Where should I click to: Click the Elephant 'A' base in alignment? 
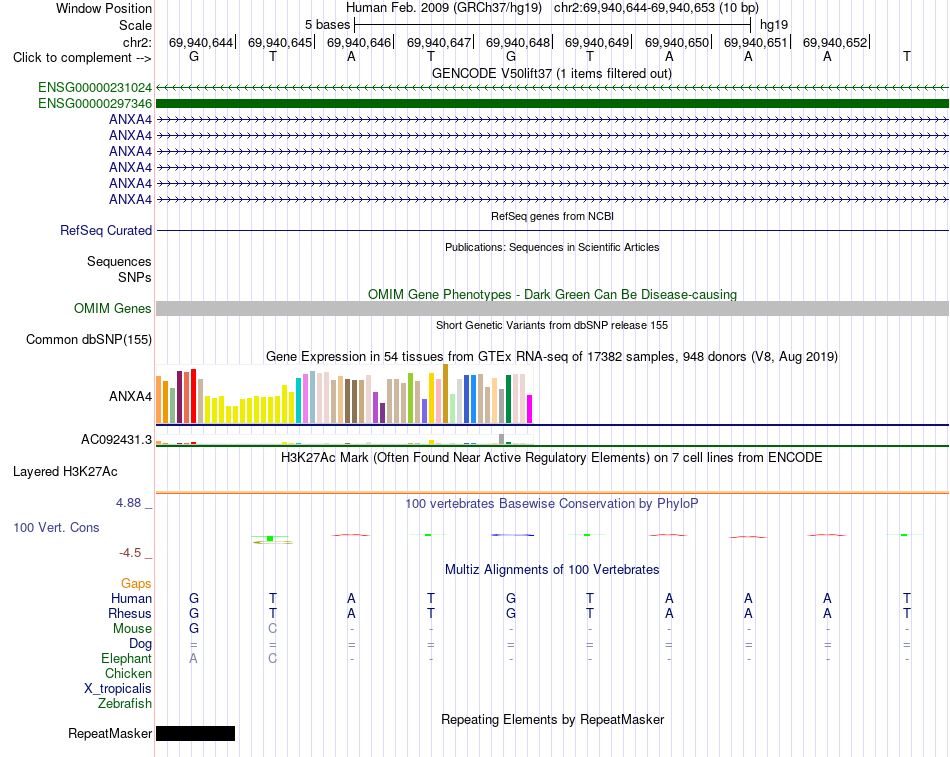(x=193, y=658)
